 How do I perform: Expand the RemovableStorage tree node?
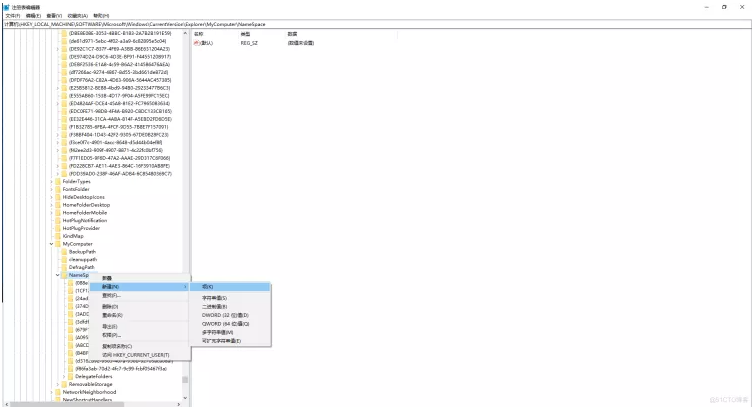pyautogui.click(x=58, y=384)
